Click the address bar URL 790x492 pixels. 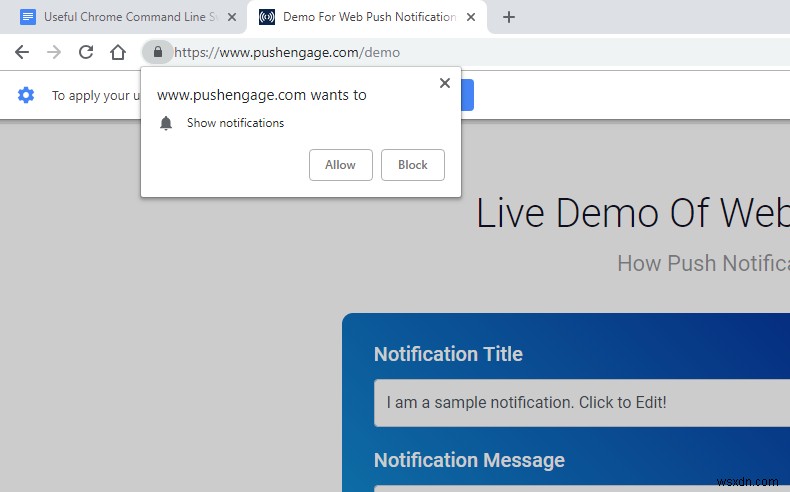(x=287, y=52)
